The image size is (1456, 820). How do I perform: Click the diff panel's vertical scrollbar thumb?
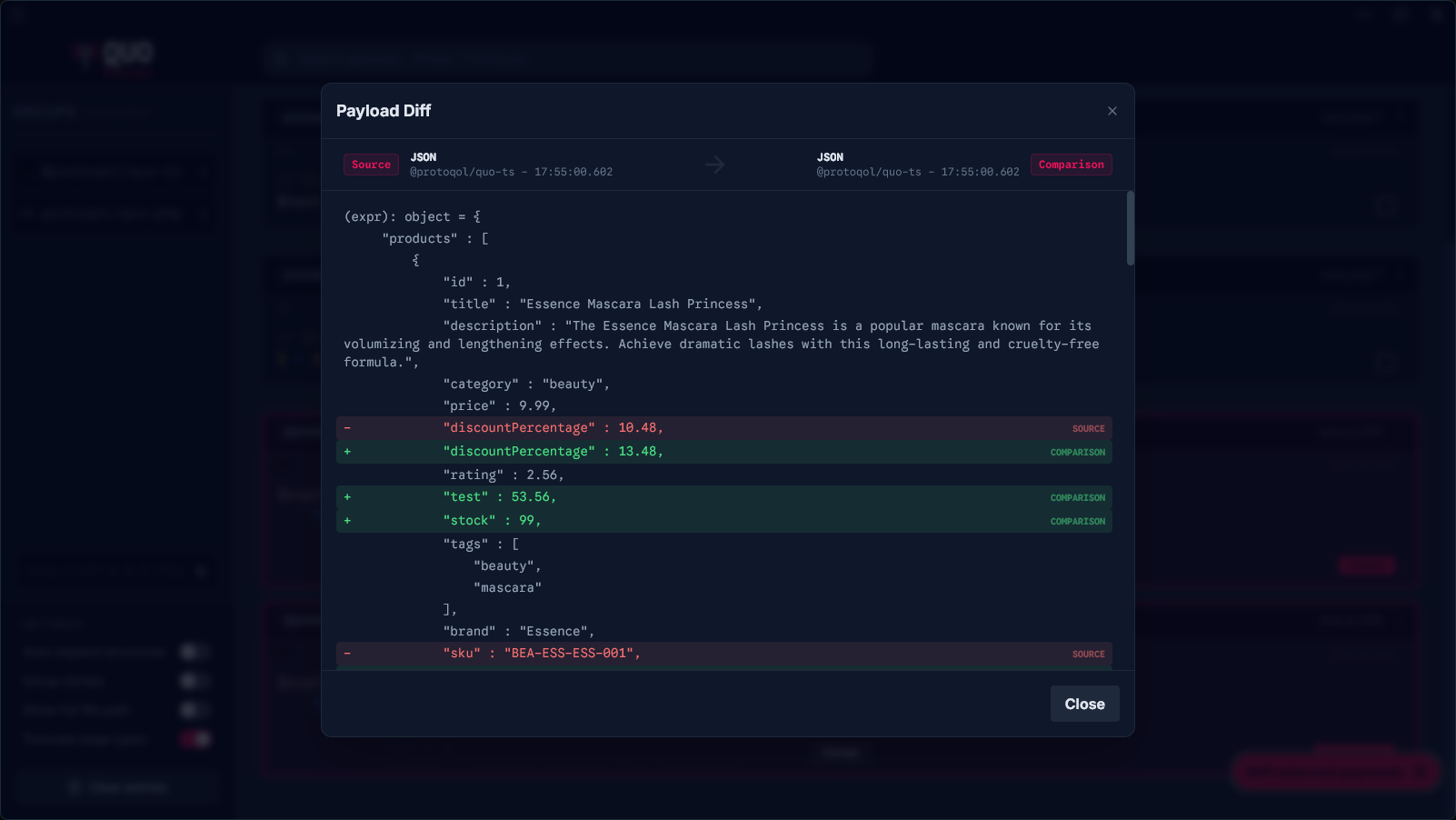(x=1131, y=228)
